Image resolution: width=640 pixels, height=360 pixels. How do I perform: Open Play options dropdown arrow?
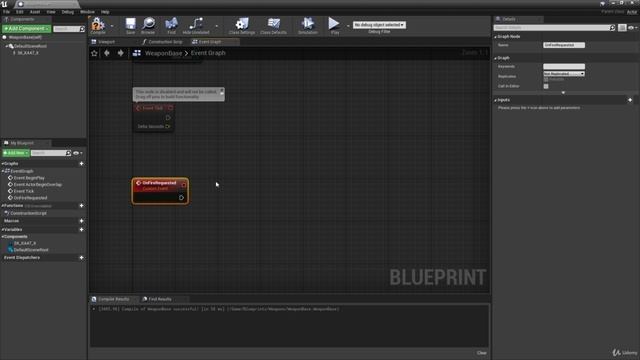348,26
